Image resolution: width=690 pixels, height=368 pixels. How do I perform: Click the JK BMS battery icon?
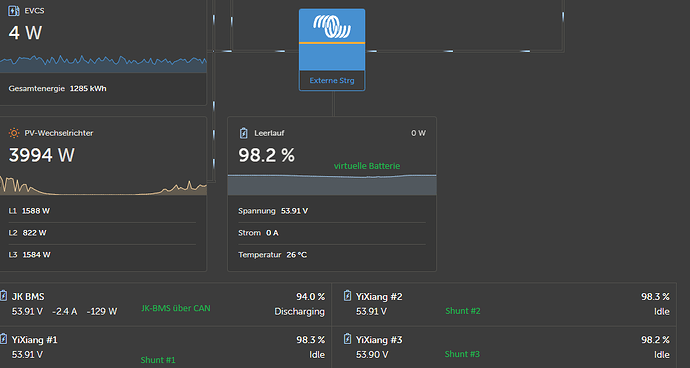[4, 296]
